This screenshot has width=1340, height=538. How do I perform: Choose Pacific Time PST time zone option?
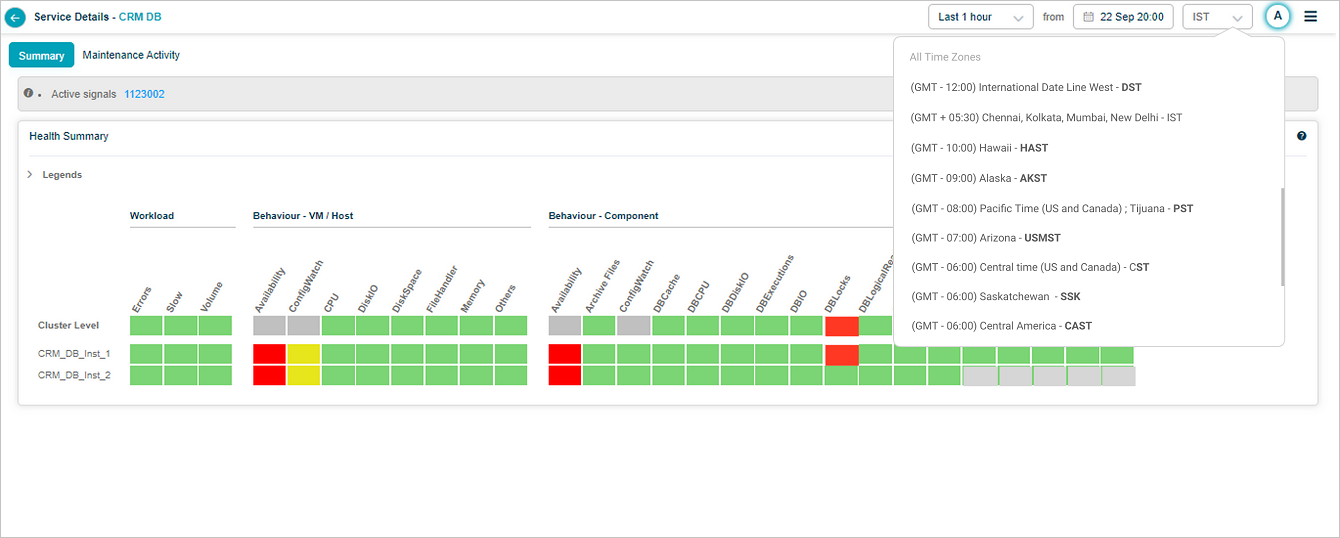point(1051,208)
